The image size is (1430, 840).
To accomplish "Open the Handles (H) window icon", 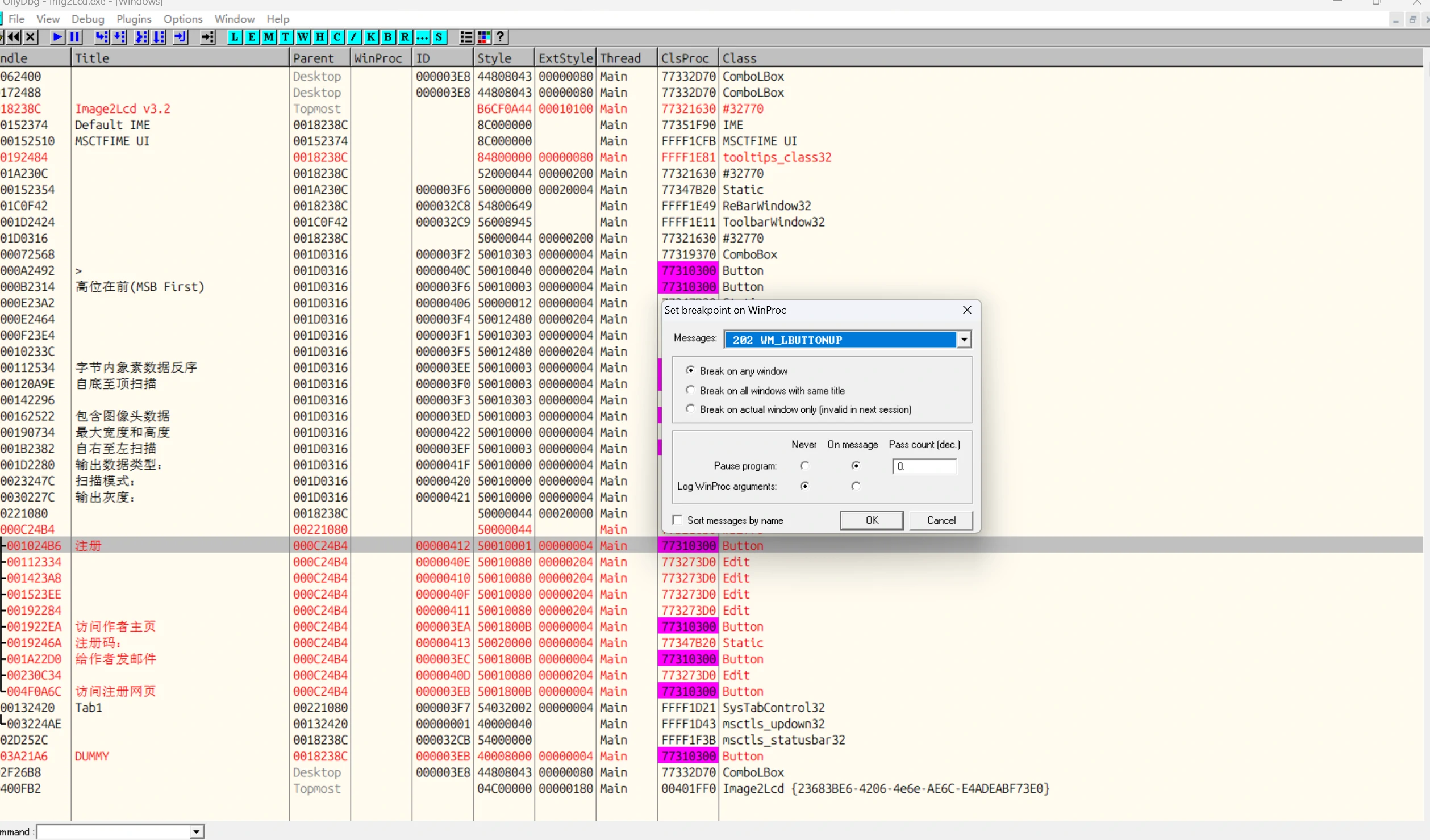I will 320,37.
